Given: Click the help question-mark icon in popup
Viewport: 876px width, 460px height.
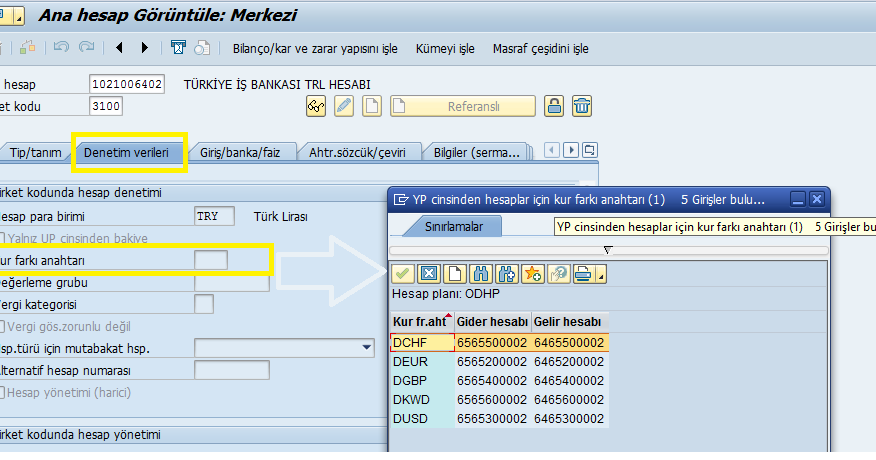Looking at the screenshot, I should 559,274.
